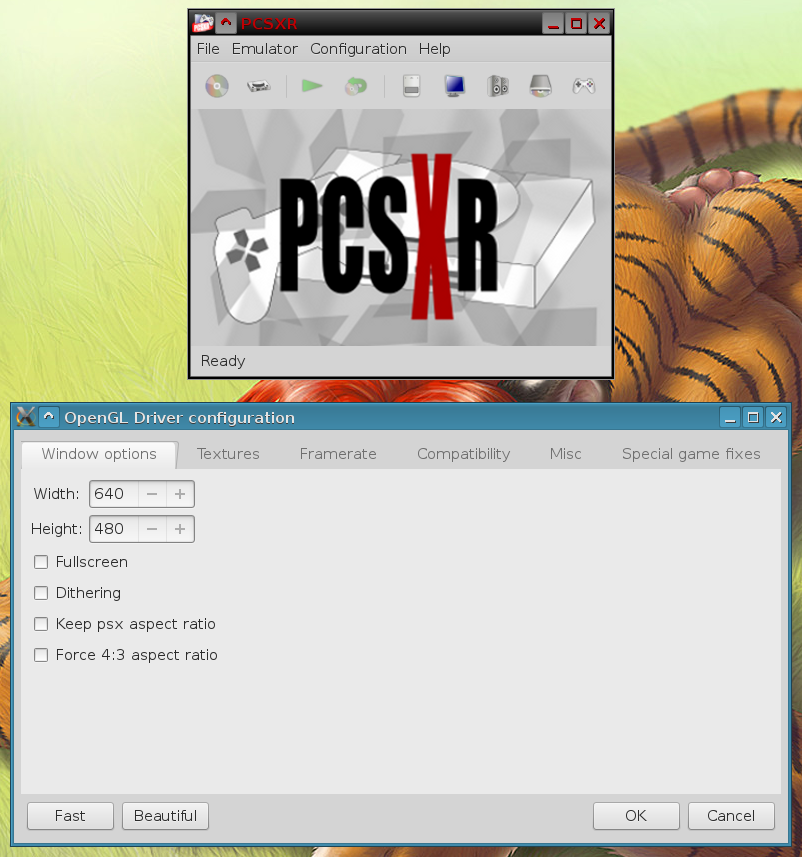
Task: Select the Window options tab
Action: [99, 454]
